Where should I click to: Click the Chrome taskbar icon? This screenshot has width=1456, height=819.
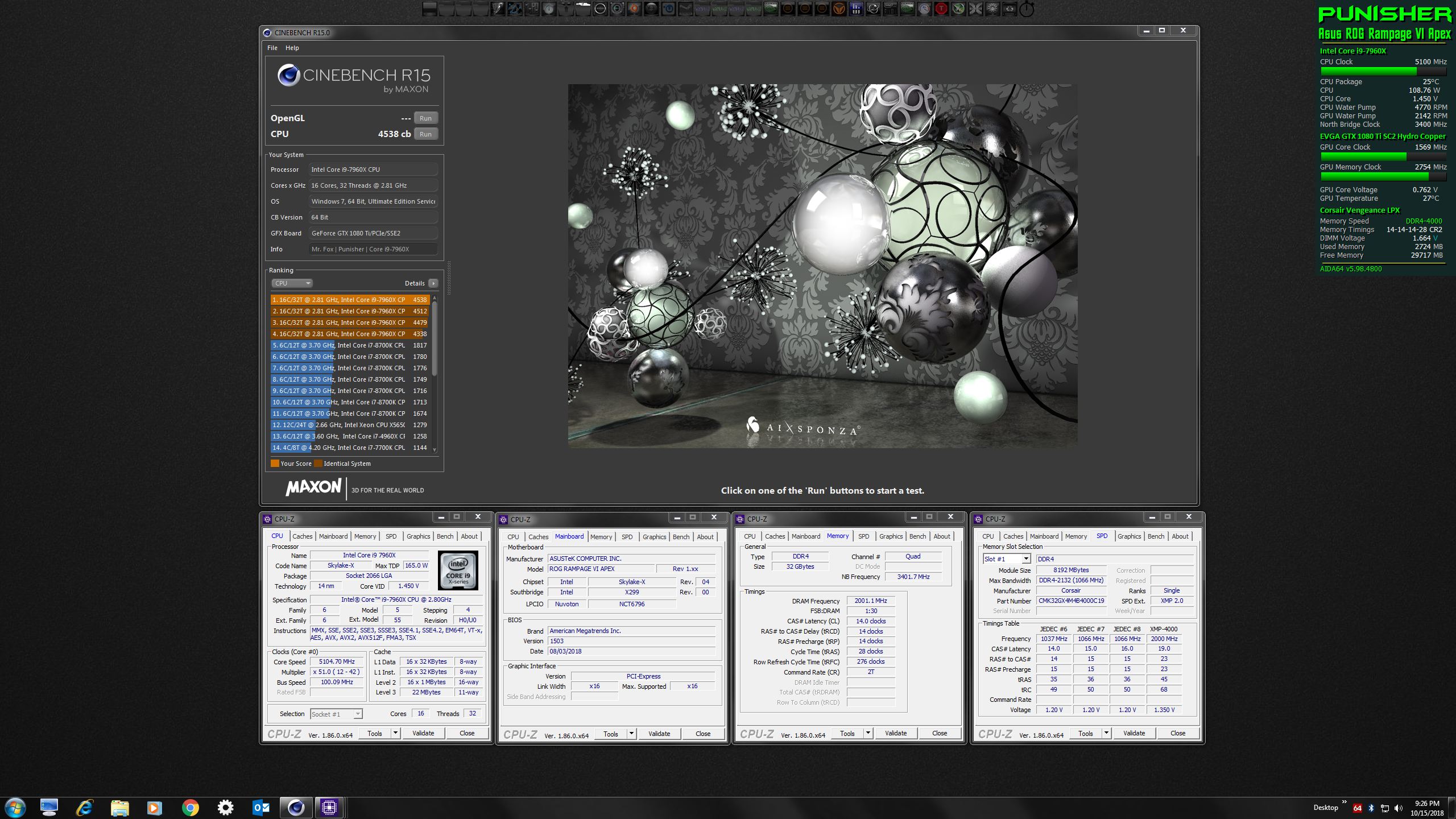[x=190, y=808]
